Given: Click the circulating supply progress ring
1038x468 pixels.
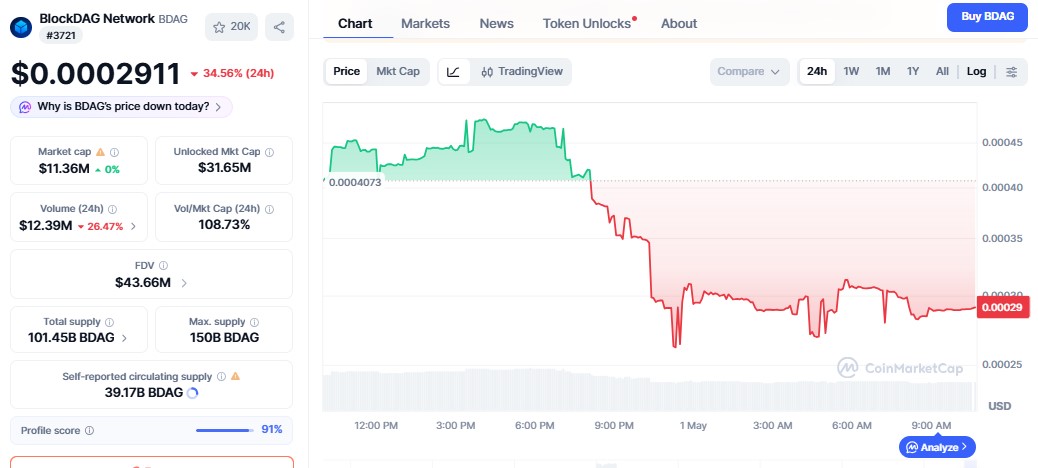Looking at the screenshot, I should [193, 393].
